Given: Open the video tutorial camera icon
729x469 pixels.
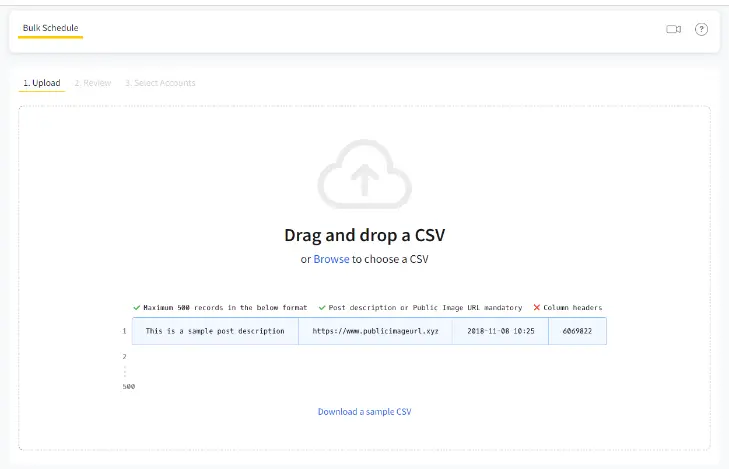Looking at the screenshot, I should click(673, 30).
